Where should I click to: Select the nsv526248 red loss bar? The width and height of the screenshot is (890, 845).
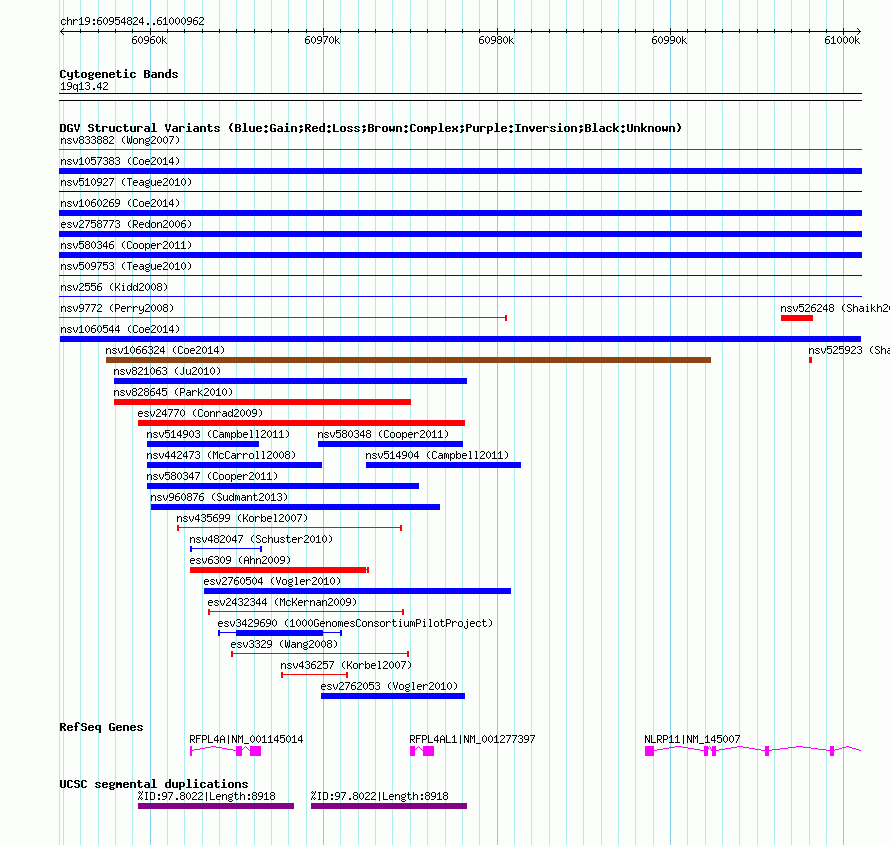(797, 318)
